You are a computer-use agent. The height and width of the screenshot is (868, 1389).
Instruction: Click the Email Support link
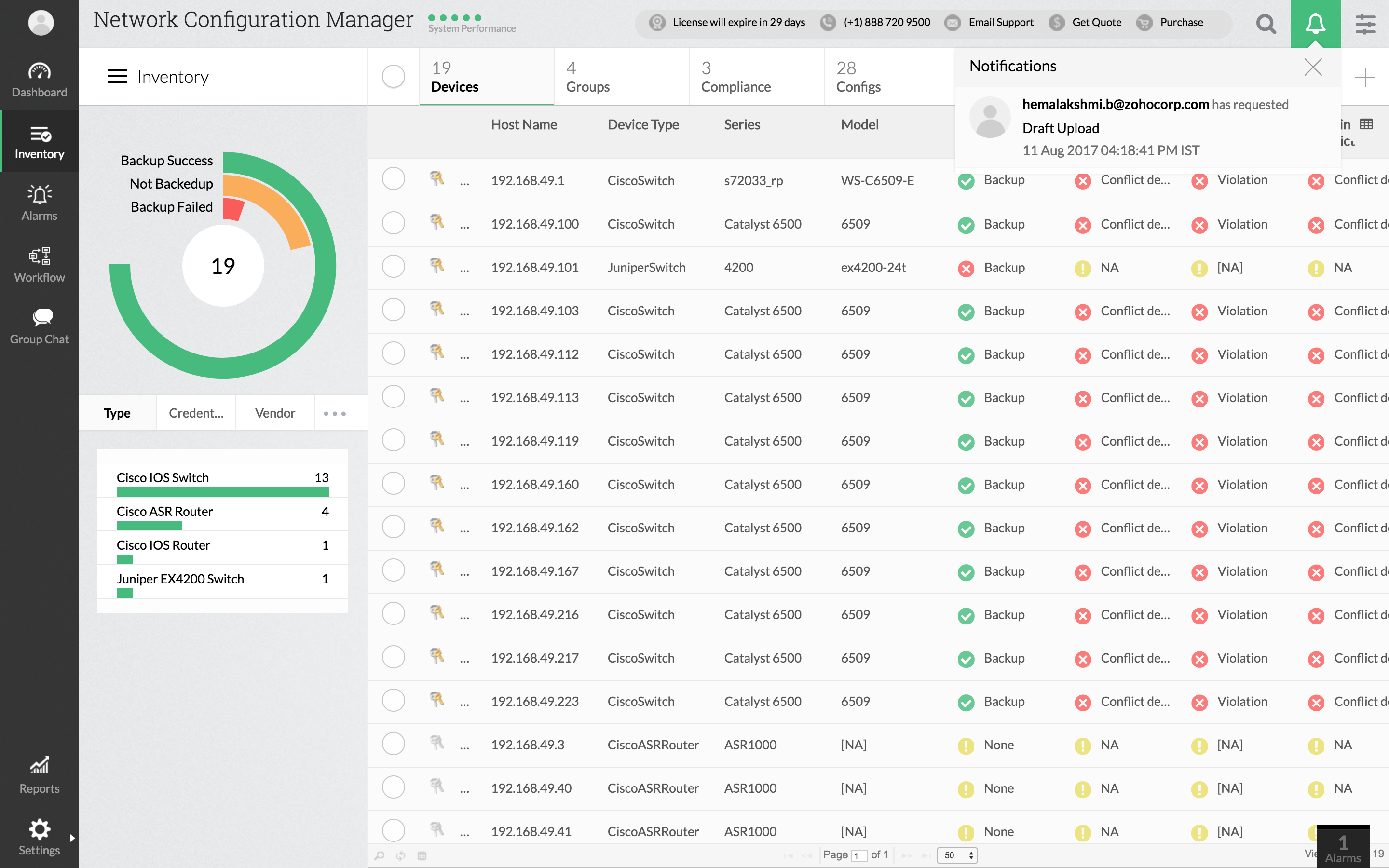1000,22
